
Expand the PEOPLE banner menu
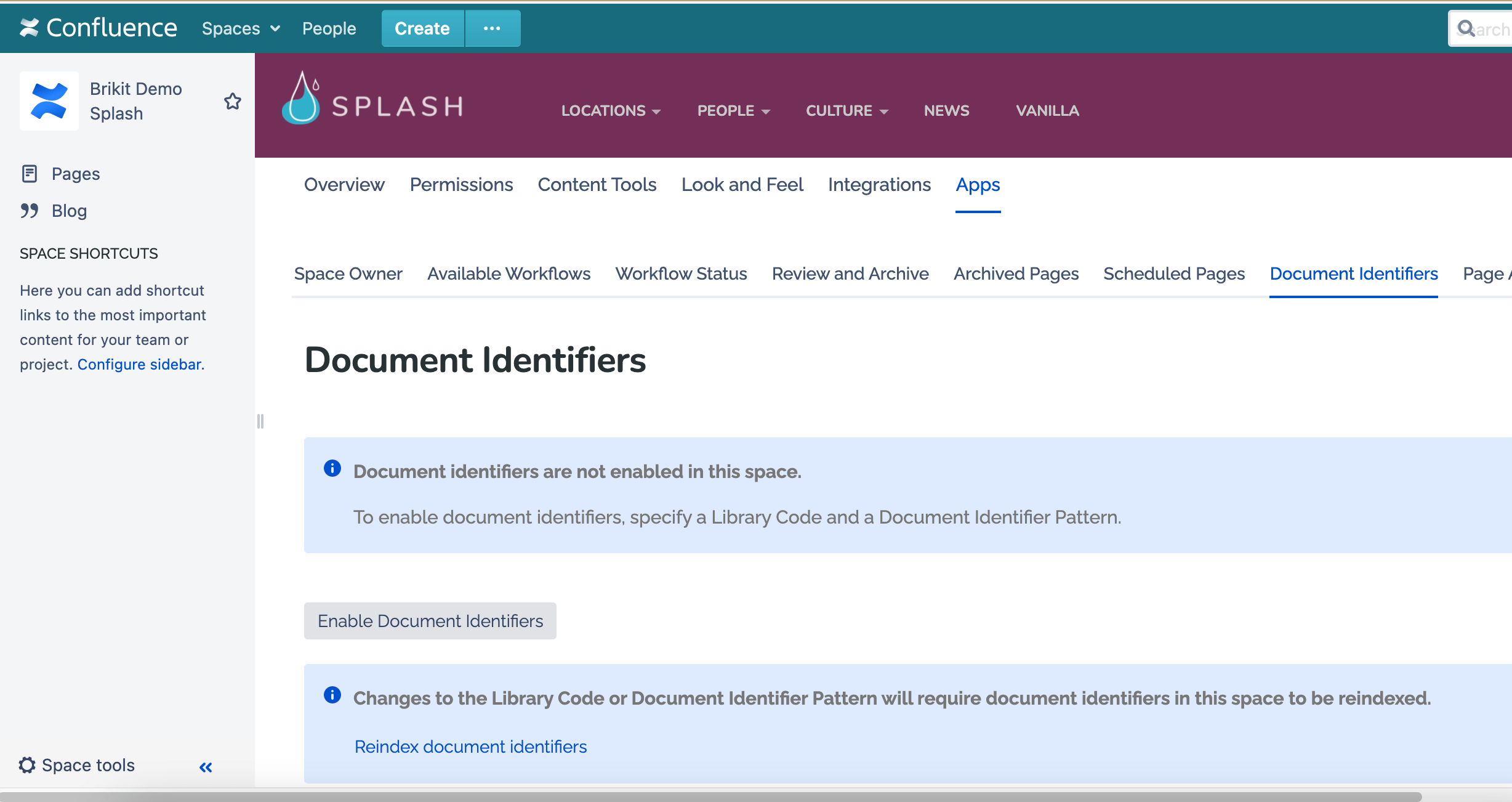pos(733,111)
